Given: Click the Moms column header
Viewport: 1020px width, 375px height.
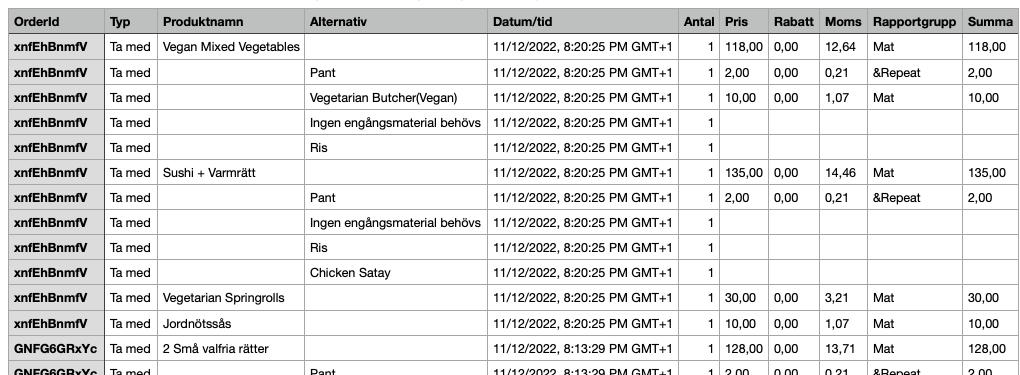Looking at the screenshot, I should pyautogui.click(x=843, y=21).
